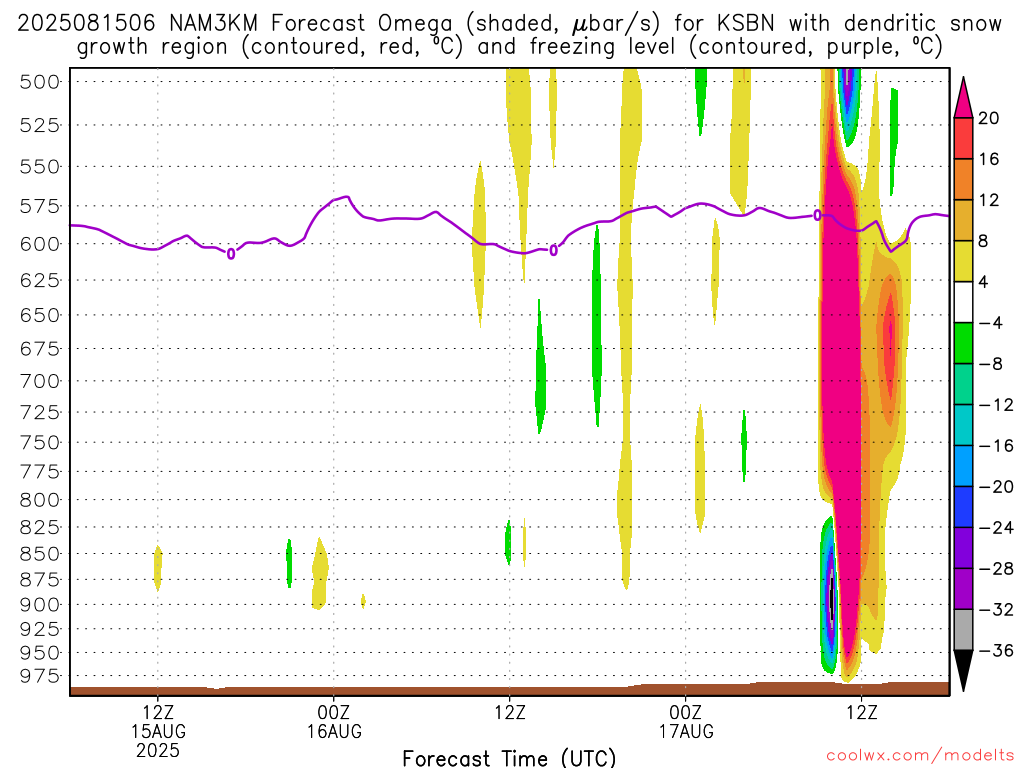Viewport: 1024px width, 768px height.
Task: Click the 925 pressure level label
Action: (40, 629)
